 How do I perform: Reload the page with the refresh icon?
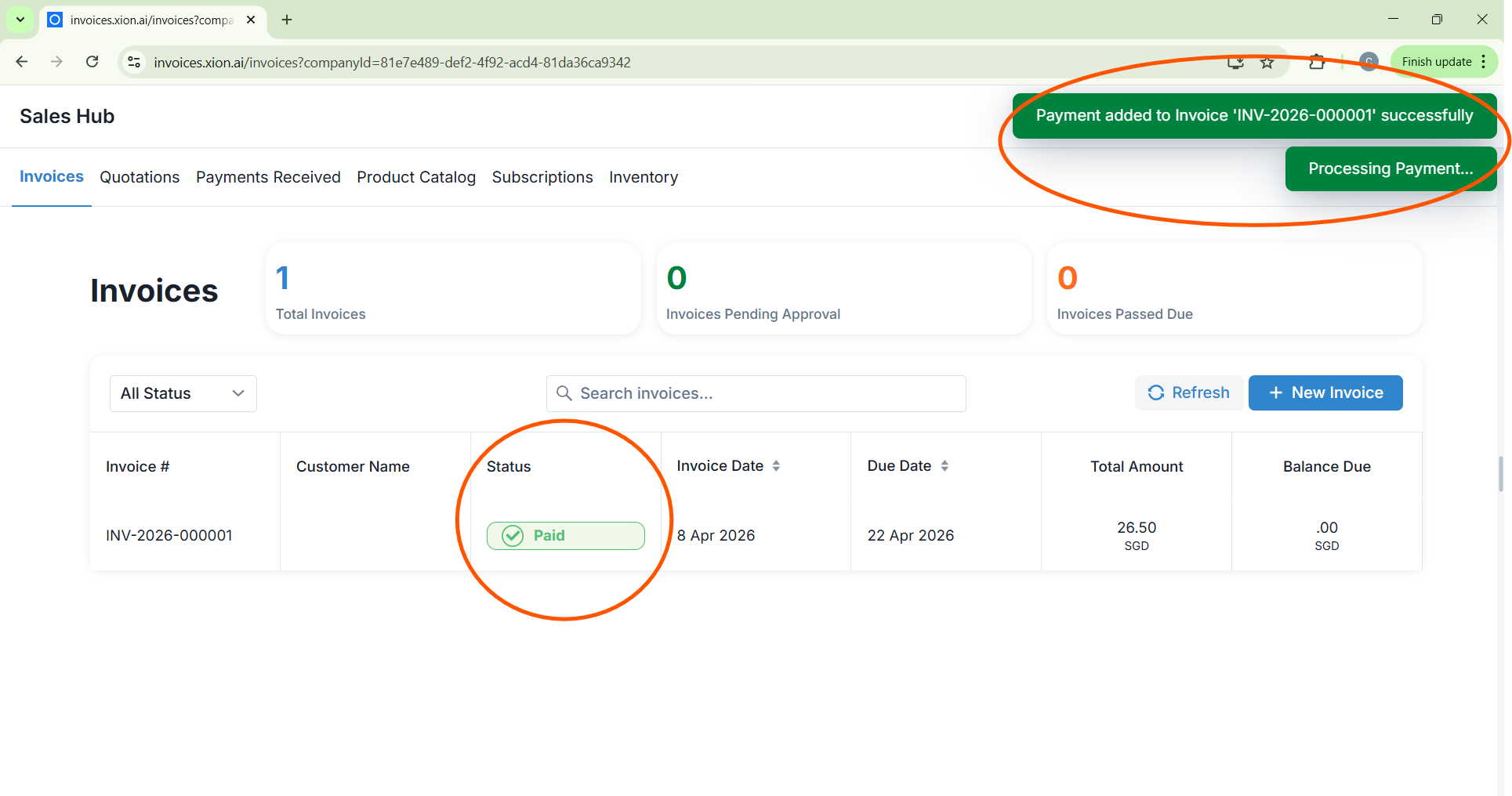(x=92, y=62)
